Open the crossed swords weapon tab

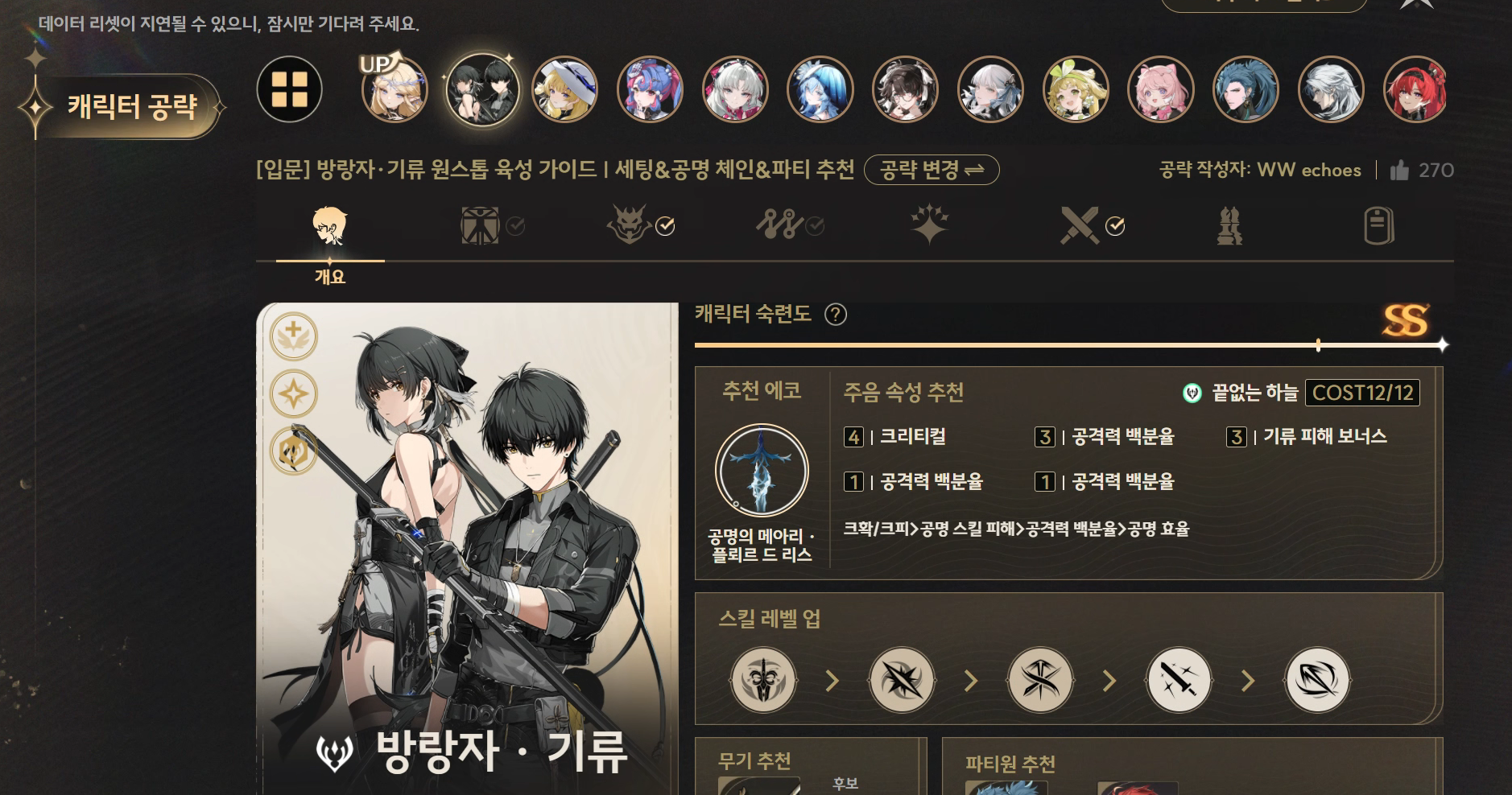point(1079,225)
